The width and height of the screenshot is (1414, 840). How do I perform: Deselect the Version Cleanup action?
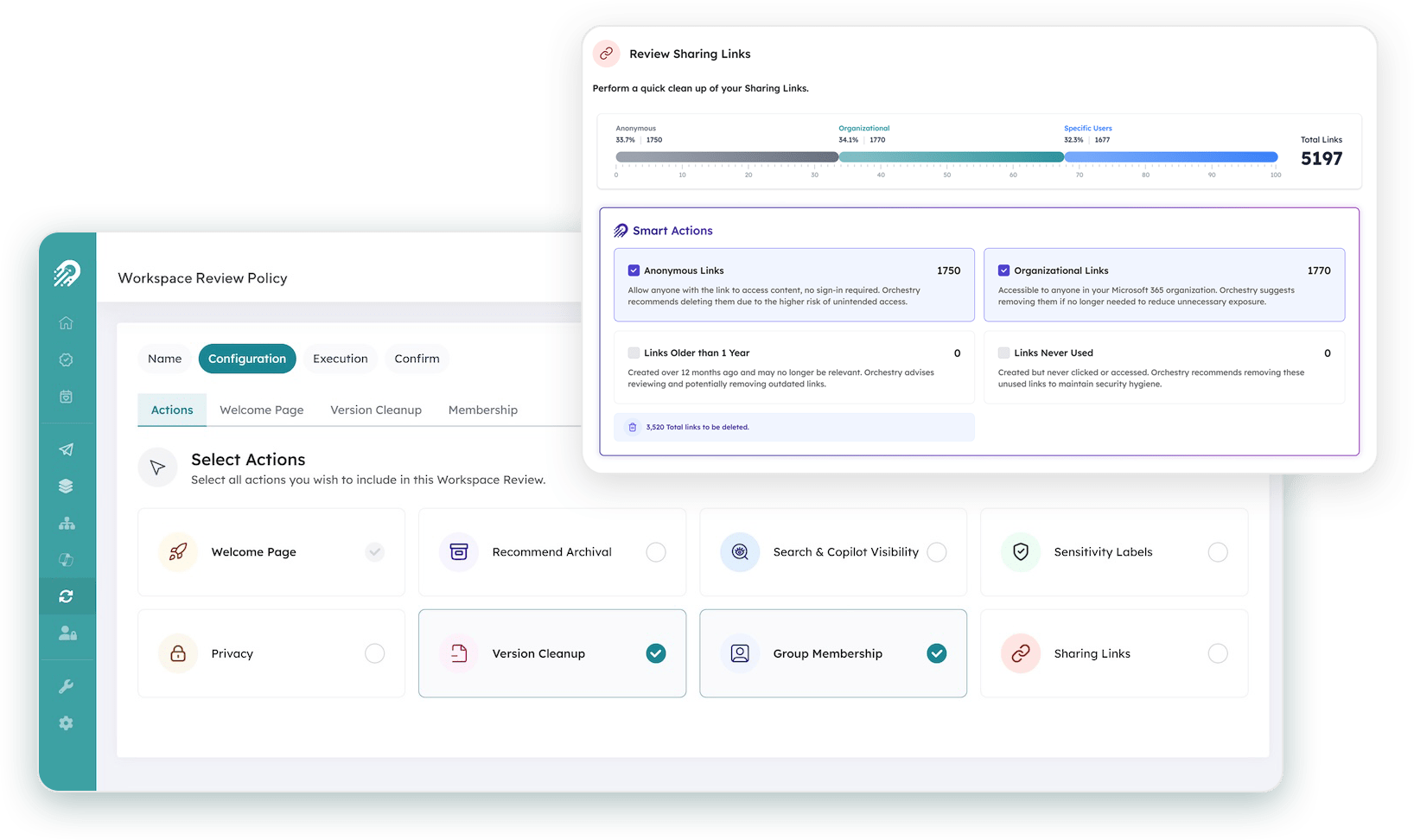(x=655, y=653)
